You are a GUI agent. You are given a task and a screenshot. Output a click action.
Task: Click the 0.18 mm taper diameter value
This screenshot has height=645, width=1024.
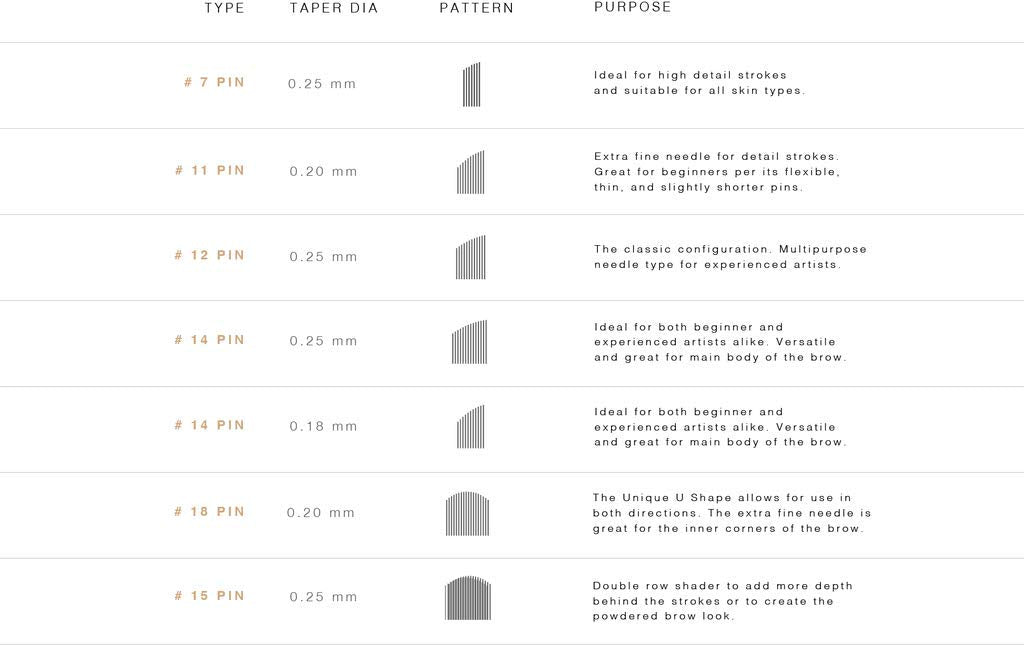(324, 426)
